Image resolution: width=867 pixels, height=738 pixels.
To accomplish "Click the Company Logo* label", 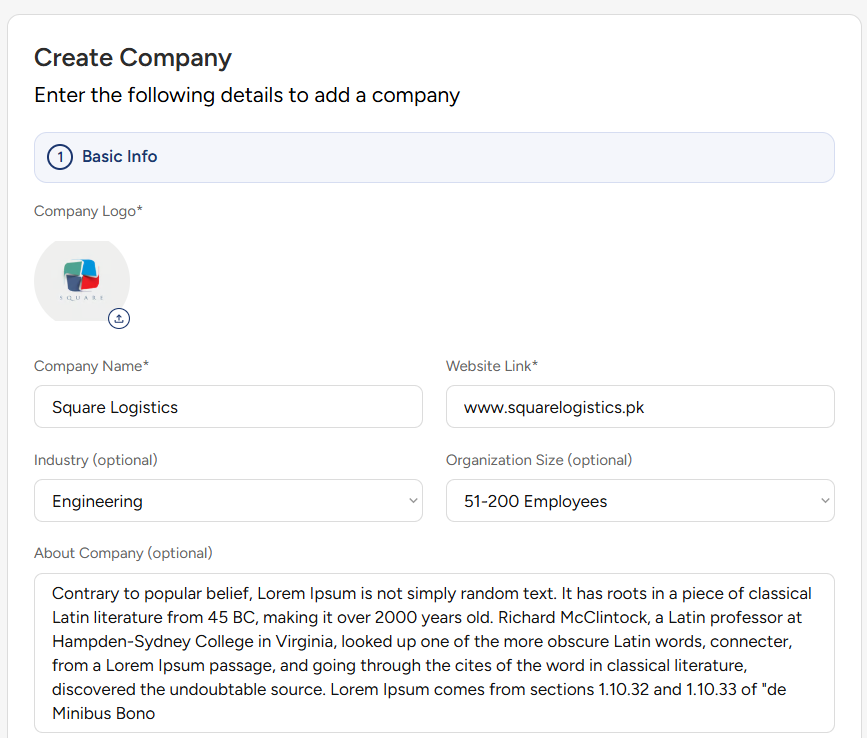I will tap(88, 211).
